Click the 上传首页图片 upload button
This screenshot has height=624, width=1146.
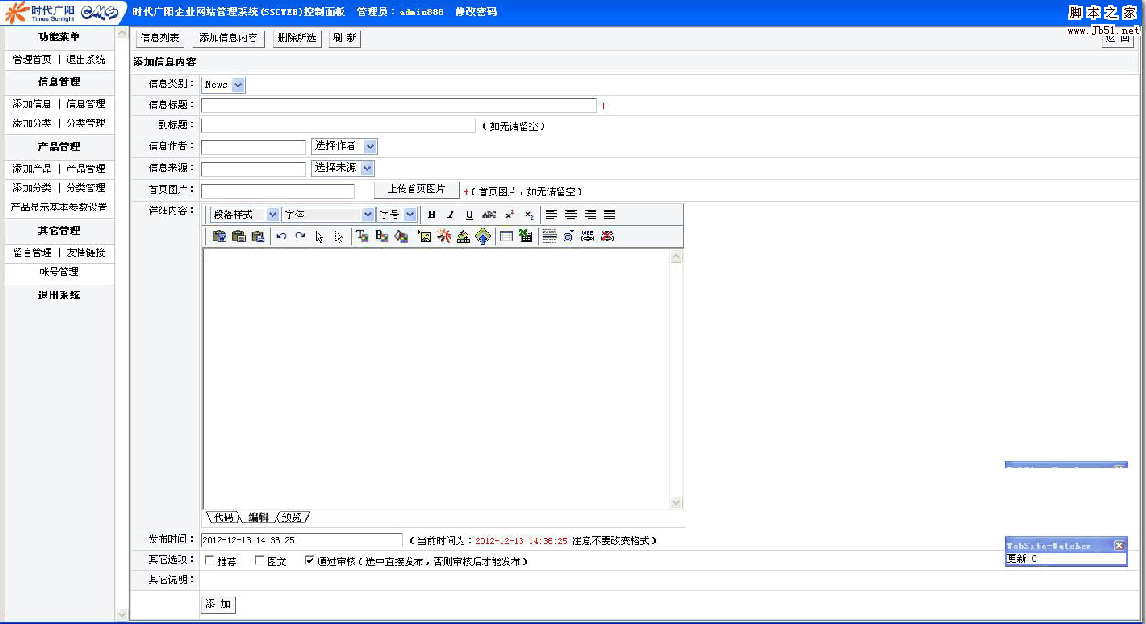[x=417, y=189]
